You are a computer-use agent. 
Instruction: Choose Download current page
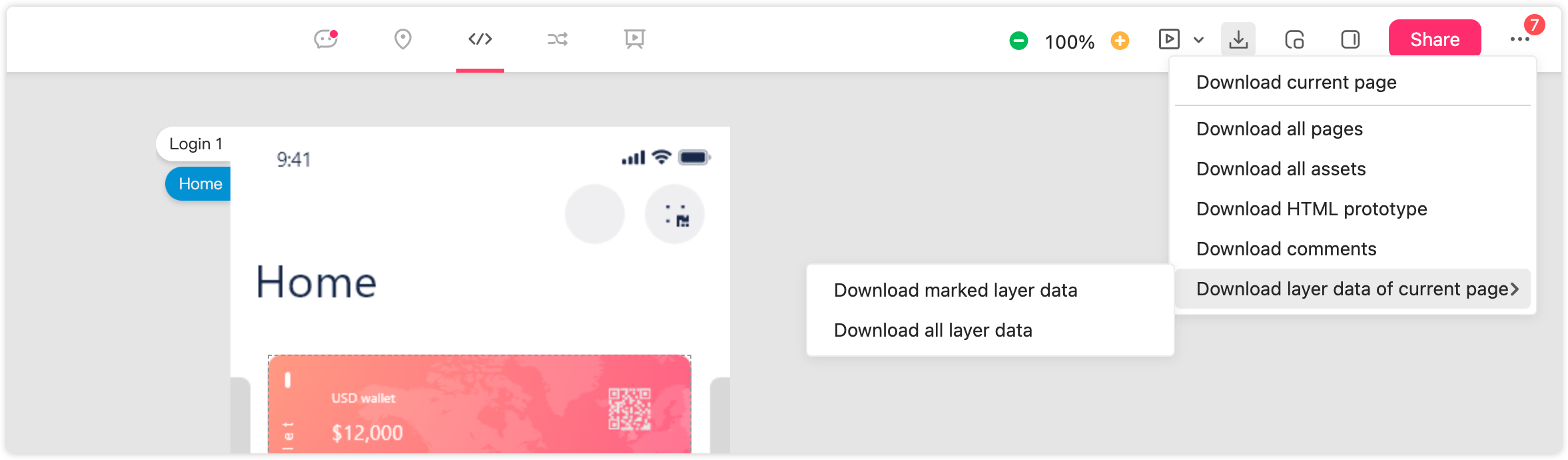[x=1296, y=83]
